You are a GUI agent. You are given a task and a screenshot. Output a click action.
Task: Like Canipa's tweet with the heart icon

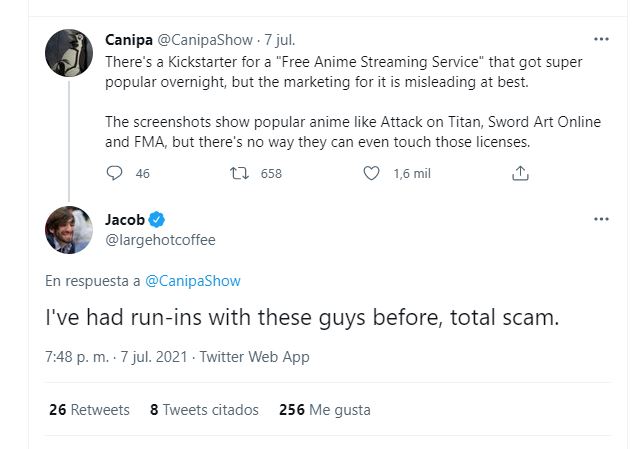coord(372,173)
